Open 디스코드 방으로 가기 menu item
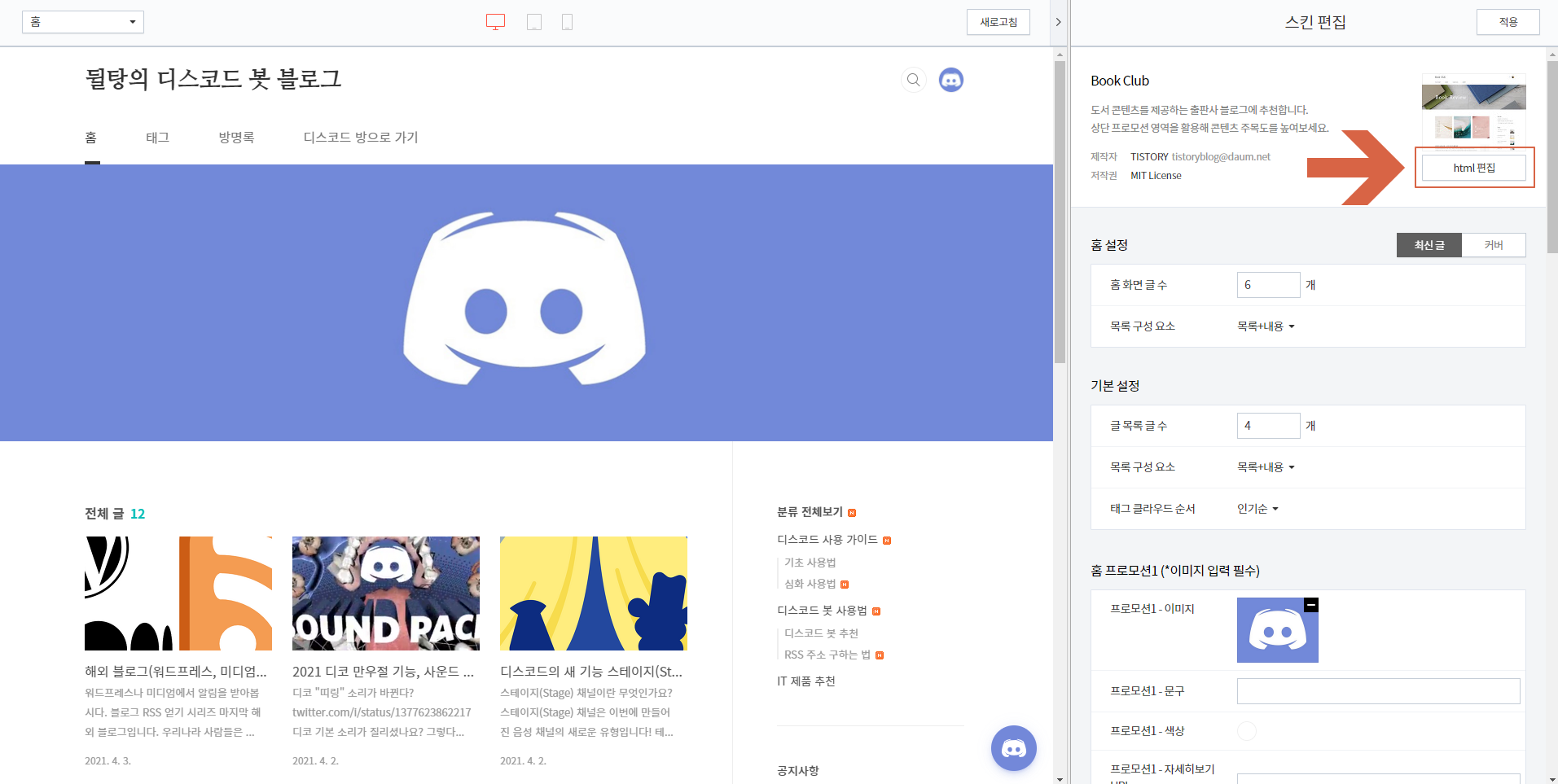This screenshot has height=784, width=1558. tap(361, 138)
